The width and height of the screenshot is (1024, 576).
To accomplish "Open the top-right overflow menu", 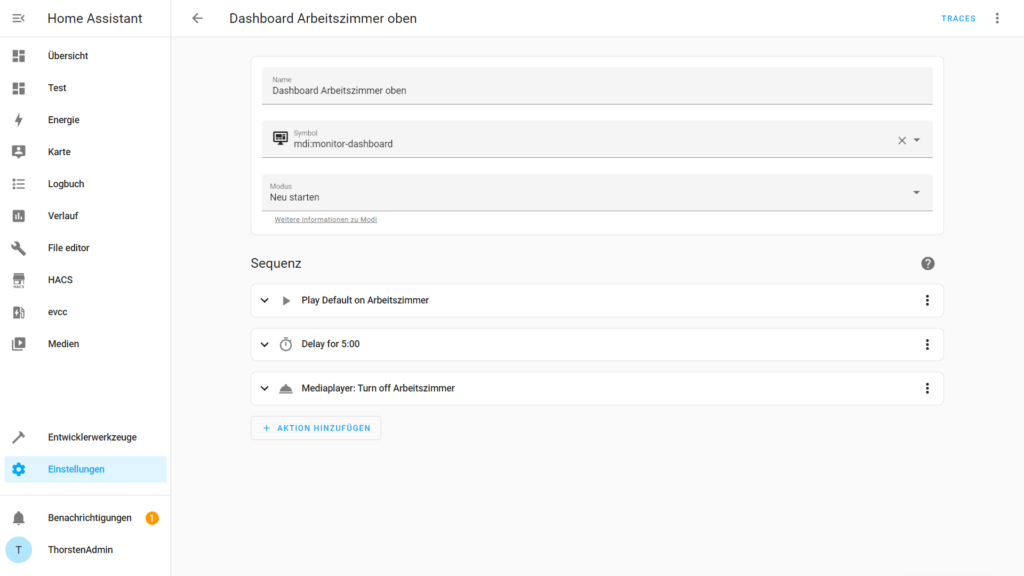I will [996, 18].
